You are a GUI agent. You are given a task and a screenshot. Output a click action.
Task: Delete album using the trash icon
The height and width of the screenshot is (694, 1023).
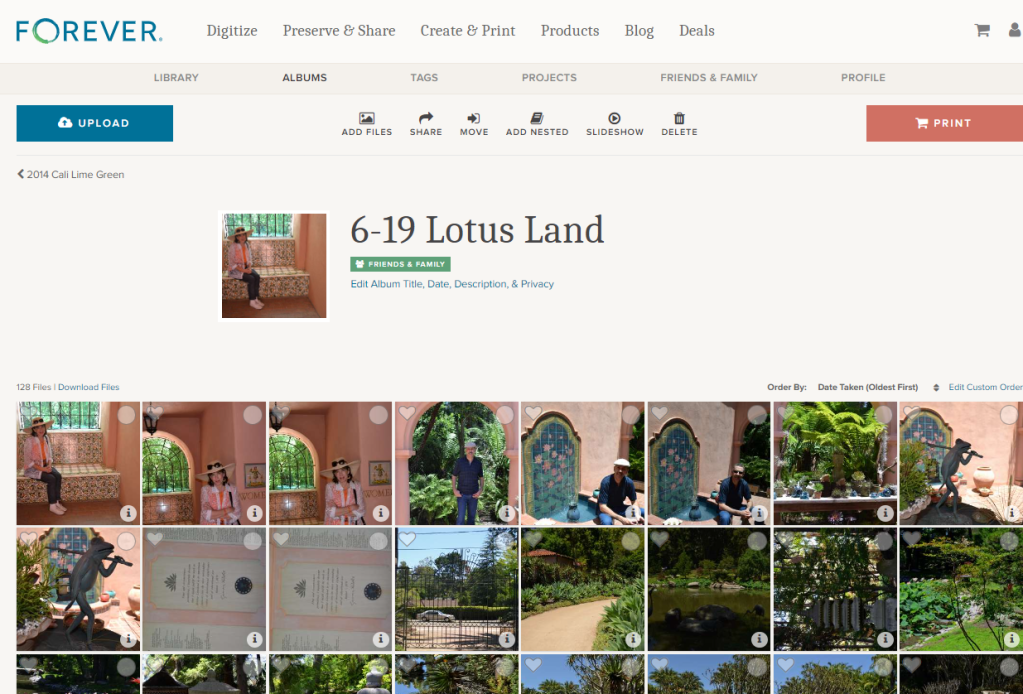coord(679,119)
